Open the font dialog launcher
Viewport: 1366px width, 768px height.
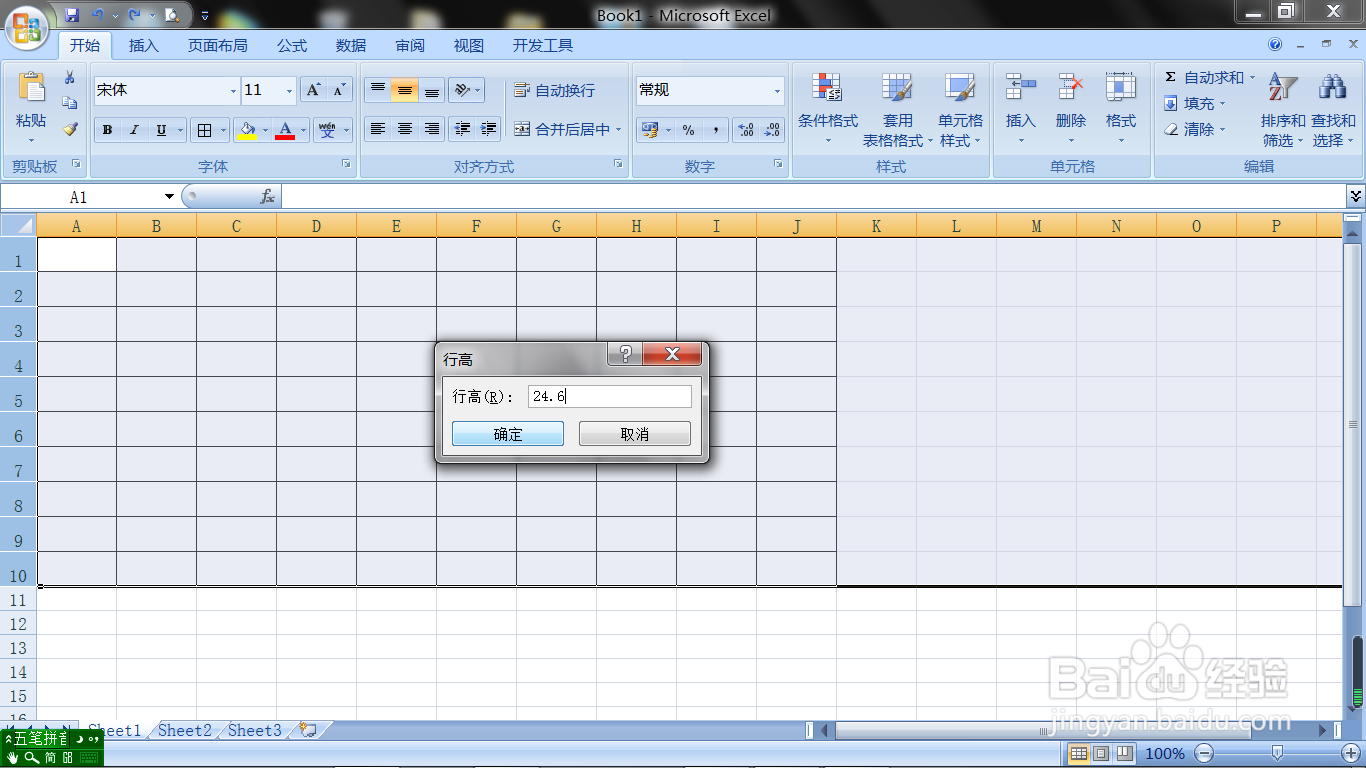click(x=346, y=164)
